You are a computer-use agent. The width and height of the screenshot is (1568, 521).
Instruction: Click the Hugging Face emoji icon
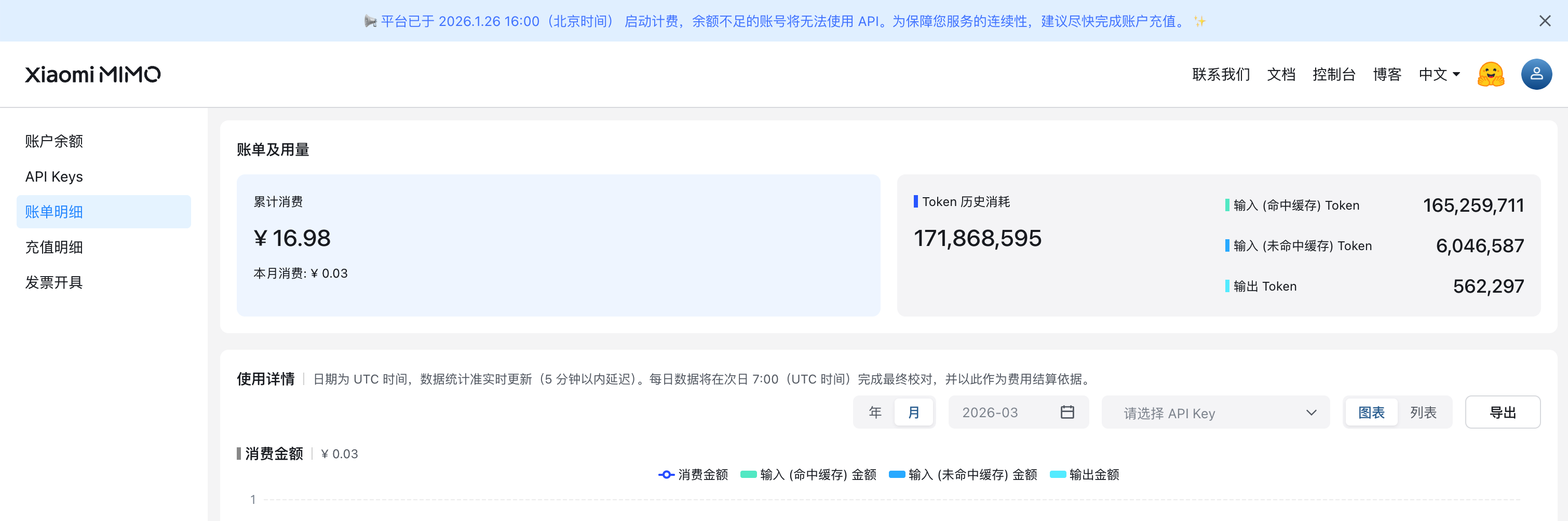pyautogui.click(x=1490, y=74)
